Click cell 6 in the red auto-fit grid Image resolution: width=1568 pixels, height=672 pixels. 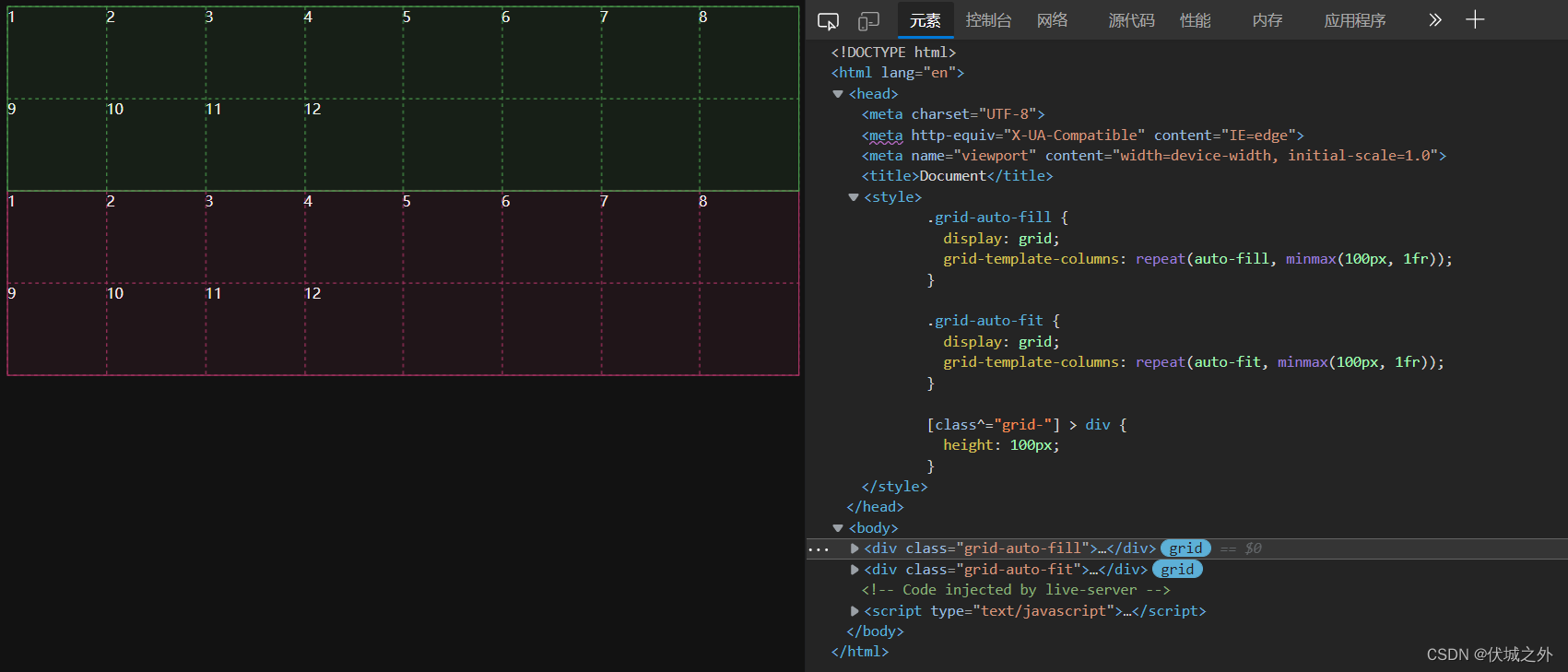tap(552, 237)
